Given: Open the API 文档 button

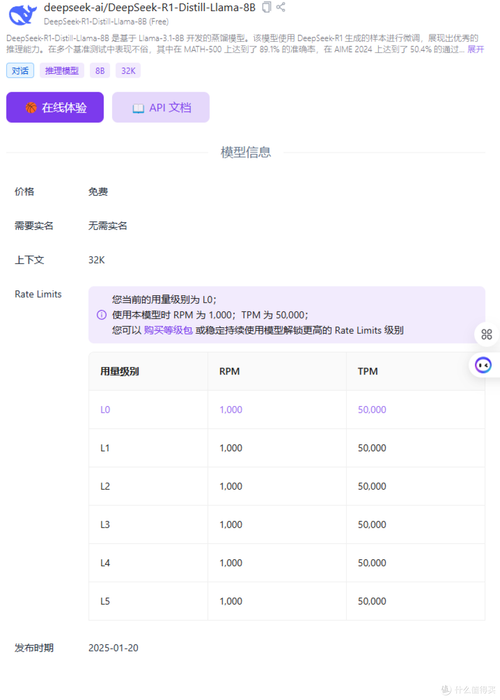Looking at the screenshot, I should click(x=161, y=107).
